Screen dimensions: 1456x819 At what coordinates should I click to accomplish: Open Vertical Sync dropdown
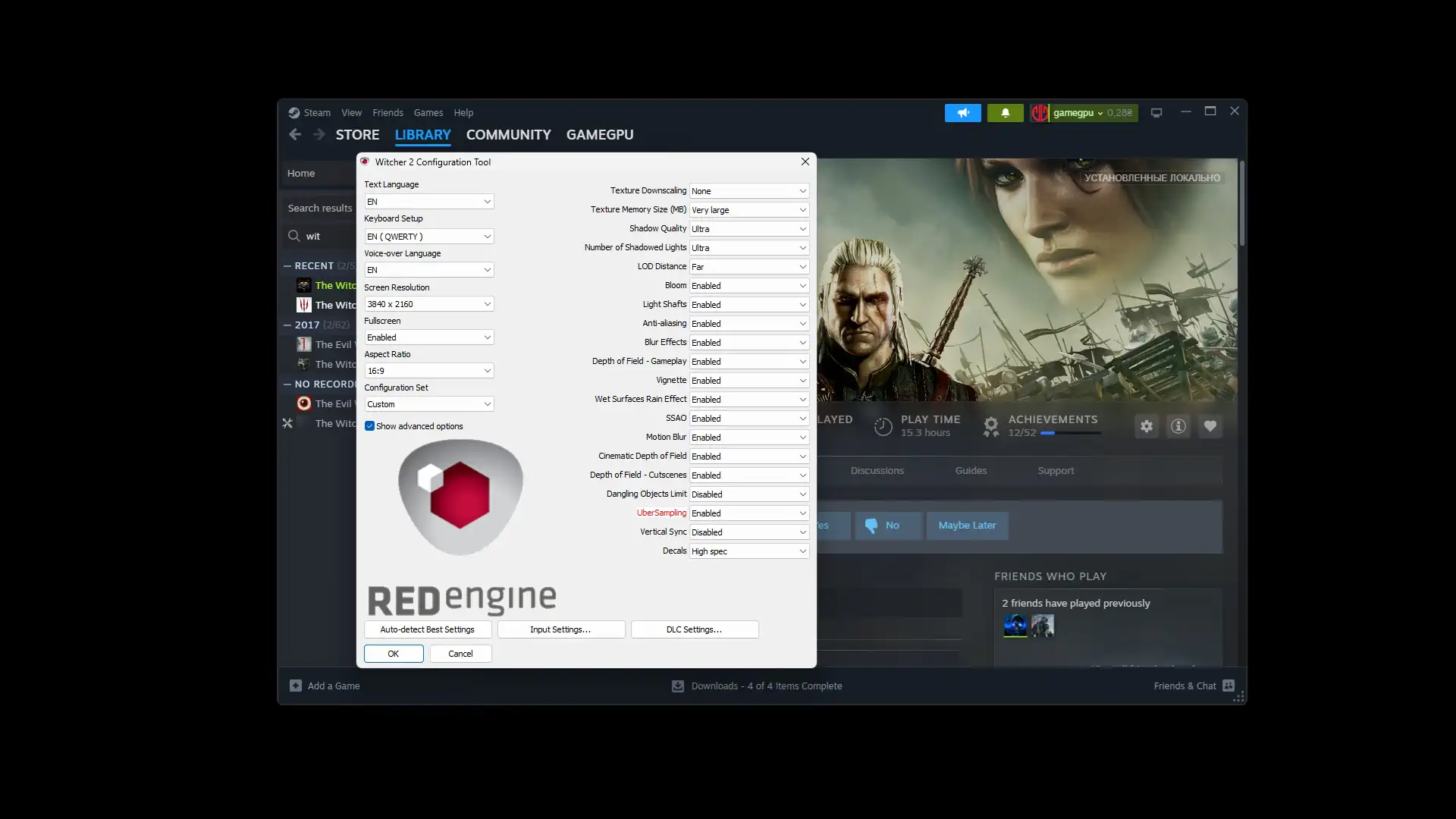click(x=748, y=532)
